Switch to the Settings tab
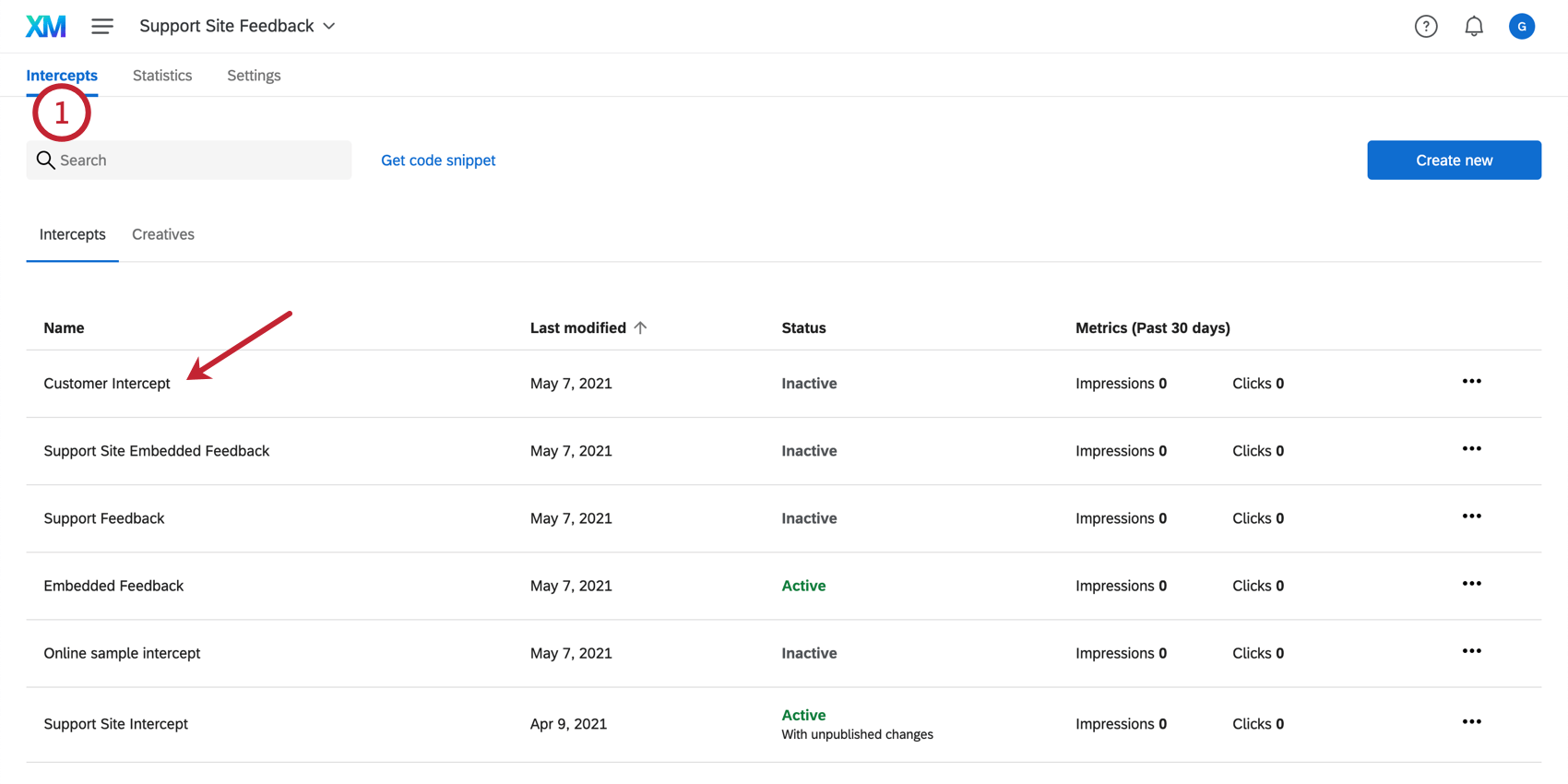This screenshot has height=784, width=1568. 254,76
